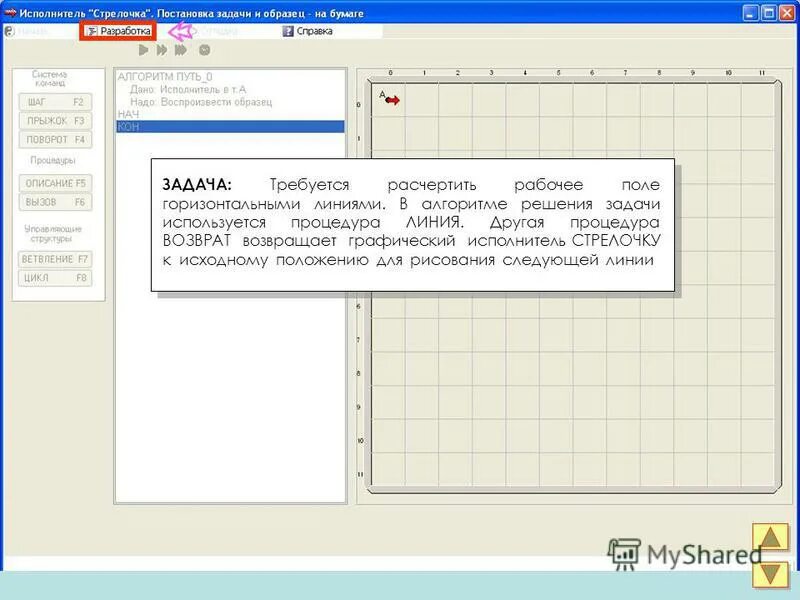The height and width of the screenshot is (600, 800).
Task: Click the Справка question mark icon
Action: pos(288,31)
